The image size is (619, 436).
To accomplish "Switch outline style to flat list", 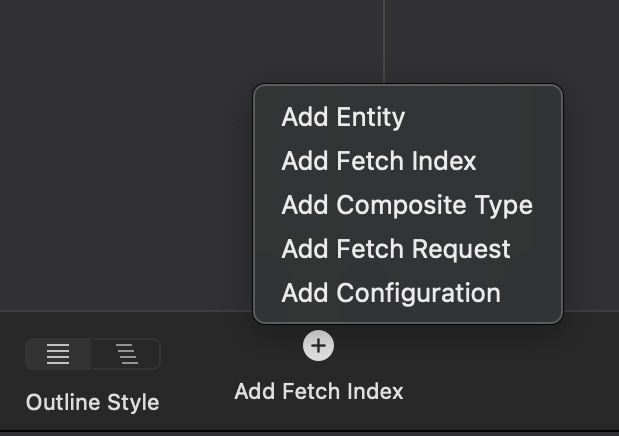I will click(58, 354).
